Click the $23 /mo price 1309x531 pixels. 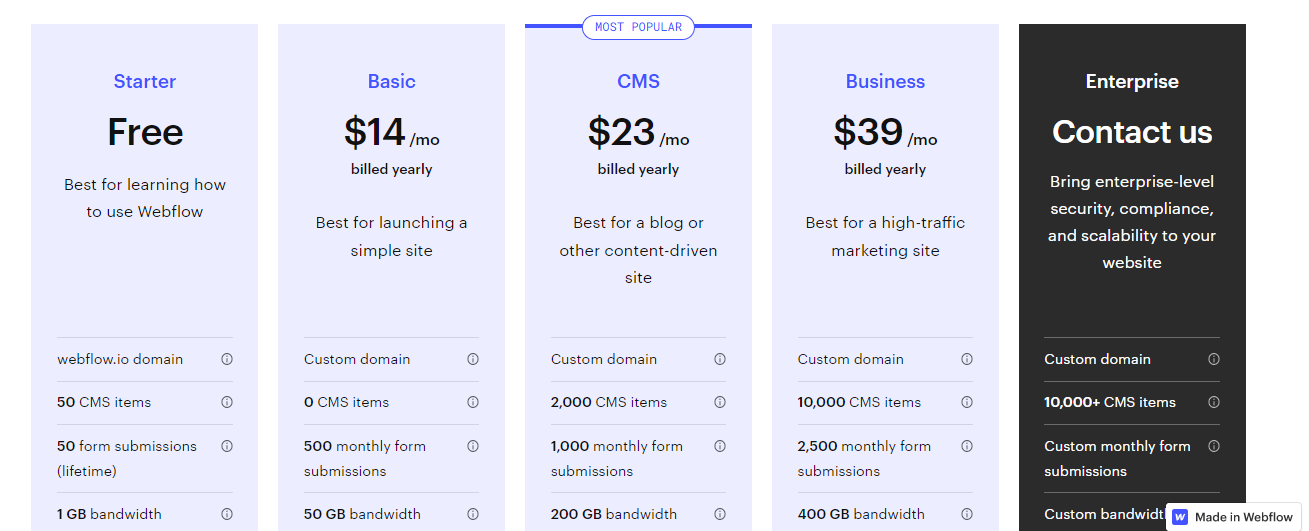[x=638, y=132]
